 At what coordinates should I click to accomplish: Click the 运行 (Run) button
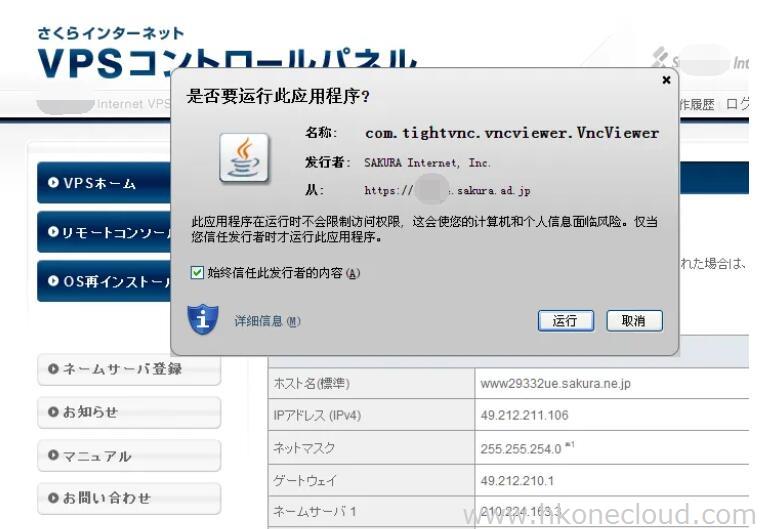pyautogui.click(x=565, y=321)
